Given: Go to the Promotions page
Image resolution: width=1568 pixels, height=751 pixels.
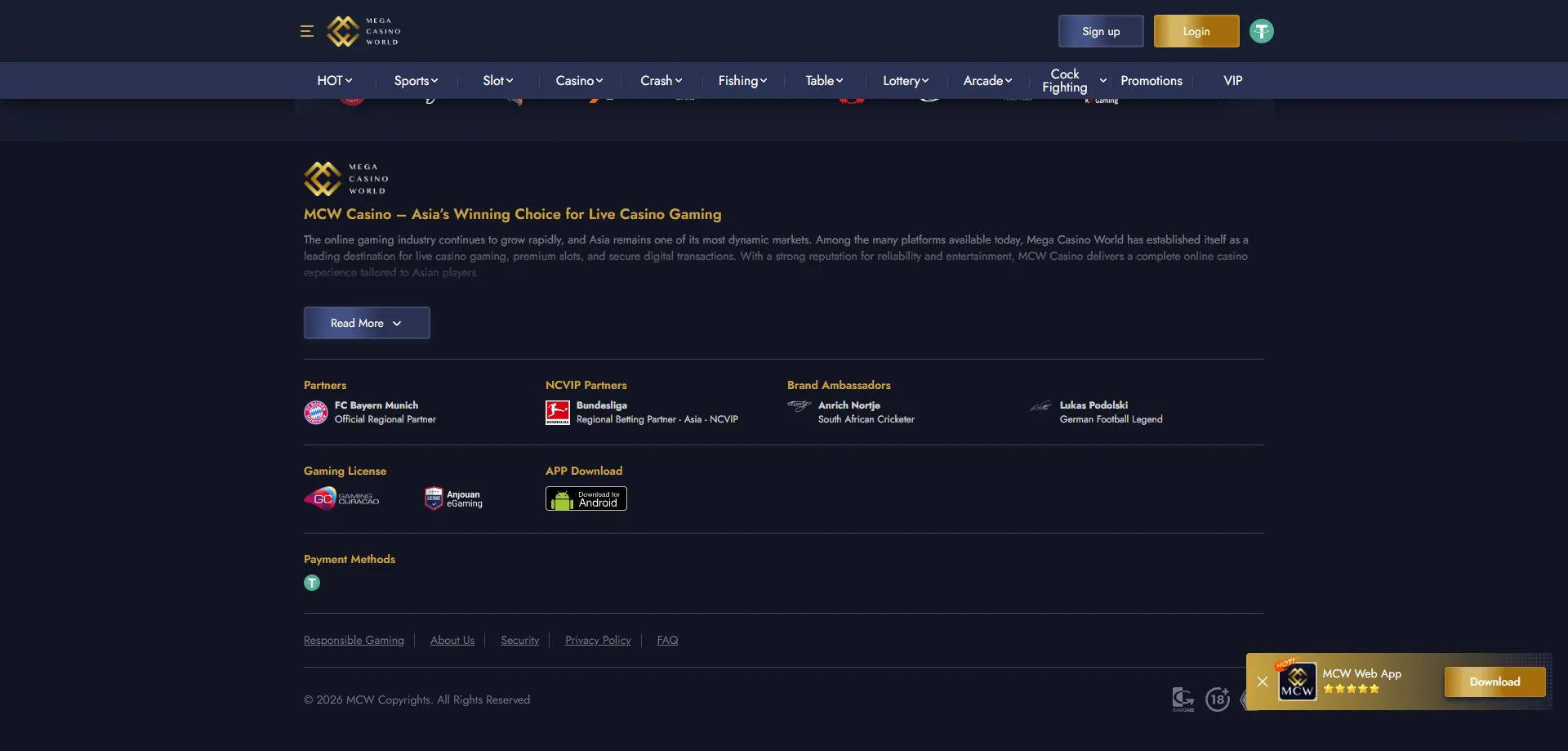Looking at the screenshot, I should pyautogui.click(x=1151, y=80).
